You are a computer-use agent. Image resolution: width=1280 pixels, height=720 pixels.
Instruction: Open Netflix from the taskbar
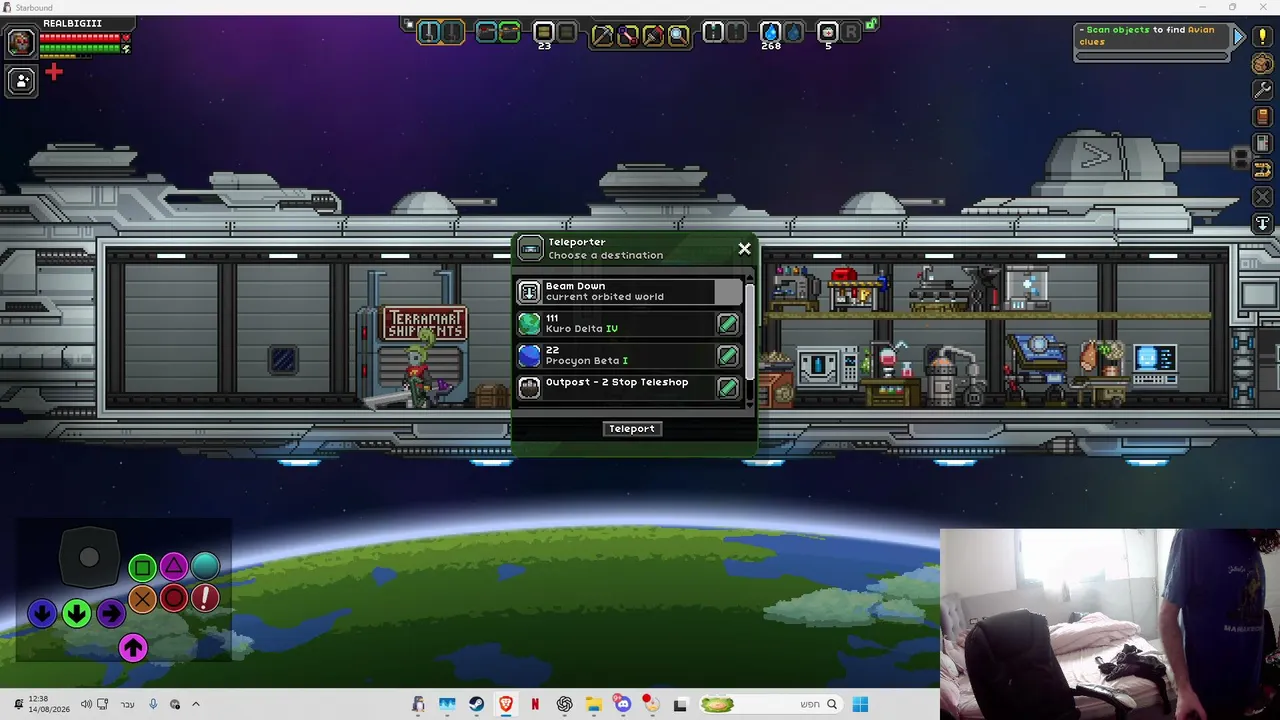(535, 704)
